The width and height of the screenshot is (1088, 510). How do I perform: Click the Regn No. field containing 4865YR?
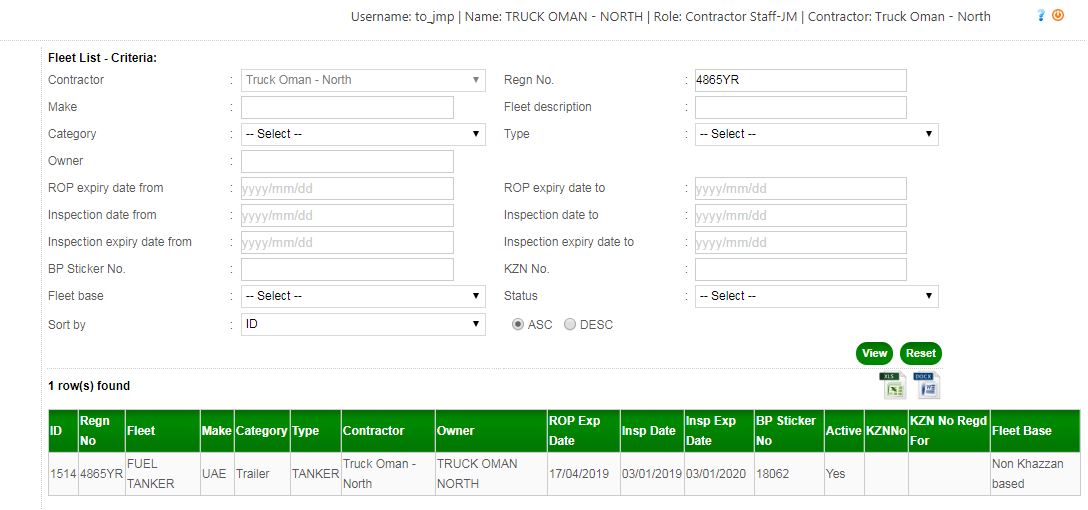tap(800, 80)
